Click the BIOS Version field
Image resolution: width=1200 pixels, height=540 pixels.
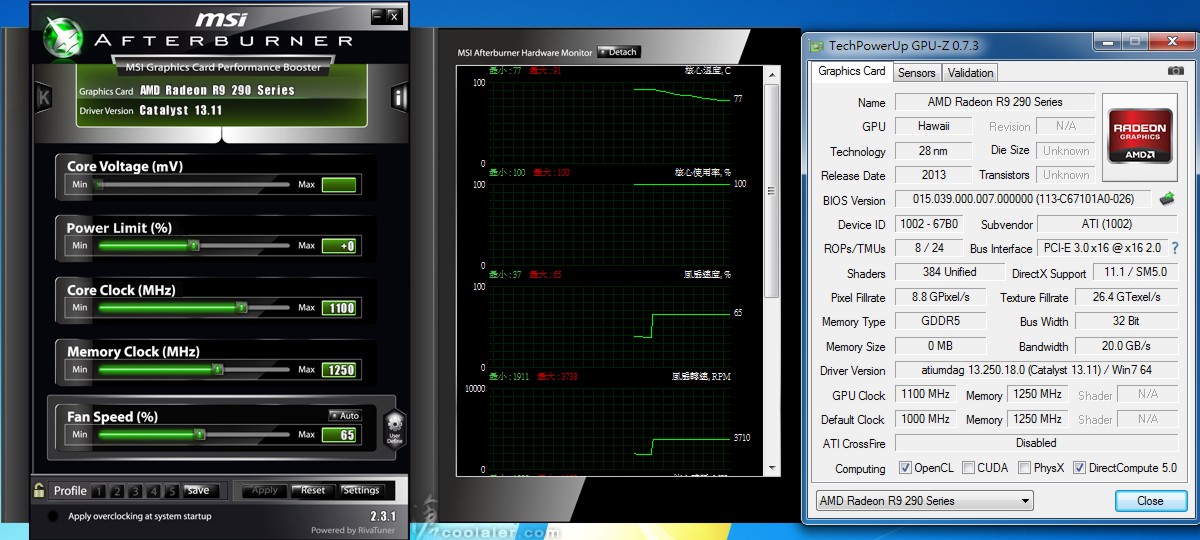point(1022,200)
